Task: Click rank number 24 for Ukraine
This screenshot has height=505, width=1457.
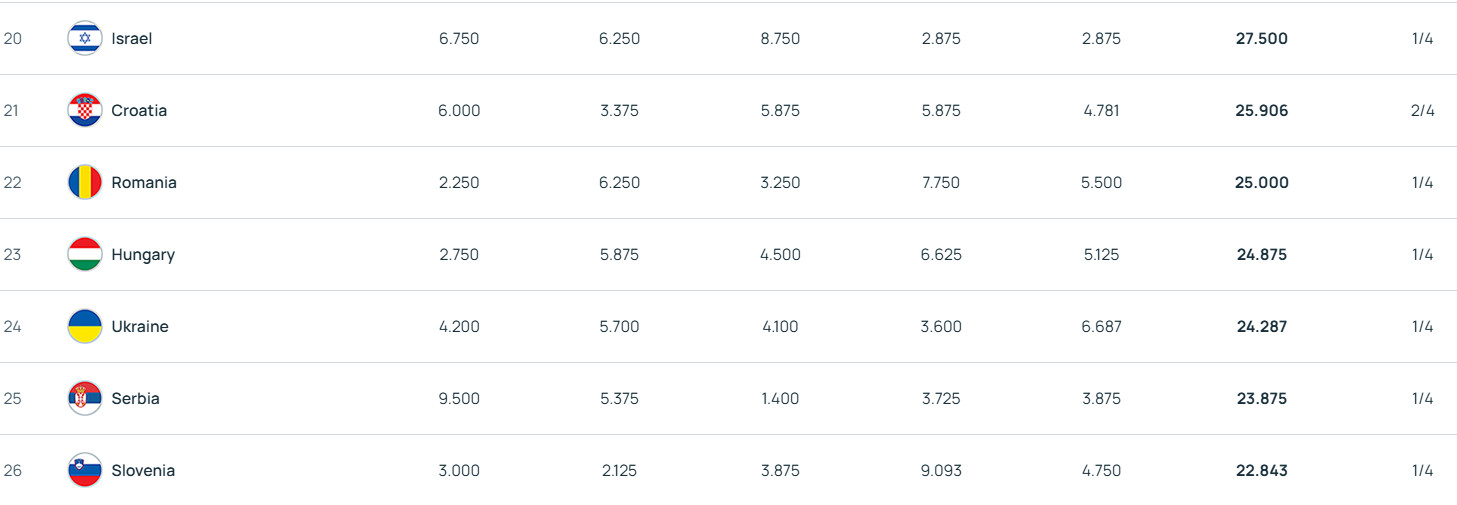Action: pos(12,326)
